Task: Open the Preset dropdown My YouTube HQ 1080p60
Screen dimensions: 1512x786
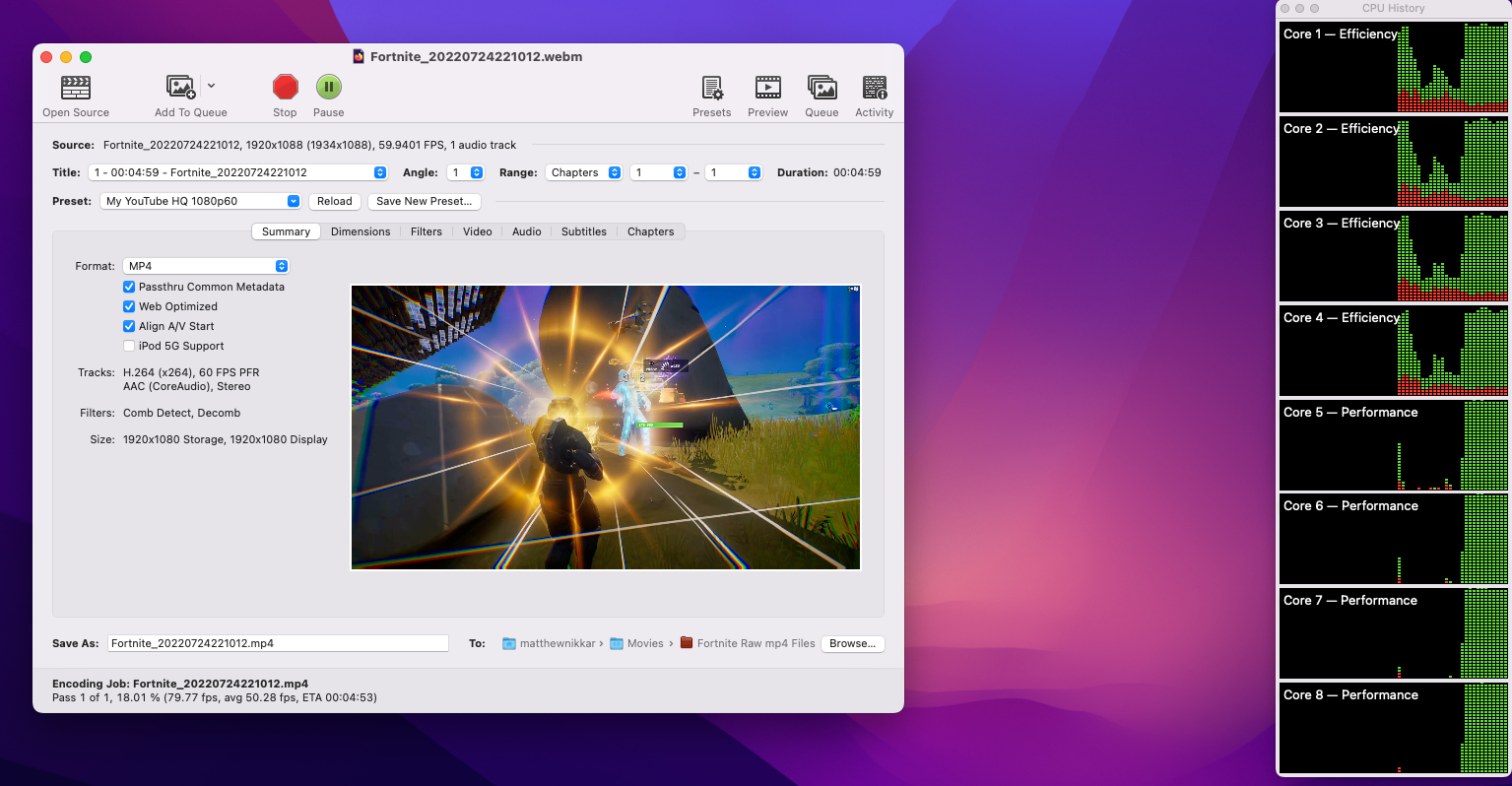Action: coord(200,201)
